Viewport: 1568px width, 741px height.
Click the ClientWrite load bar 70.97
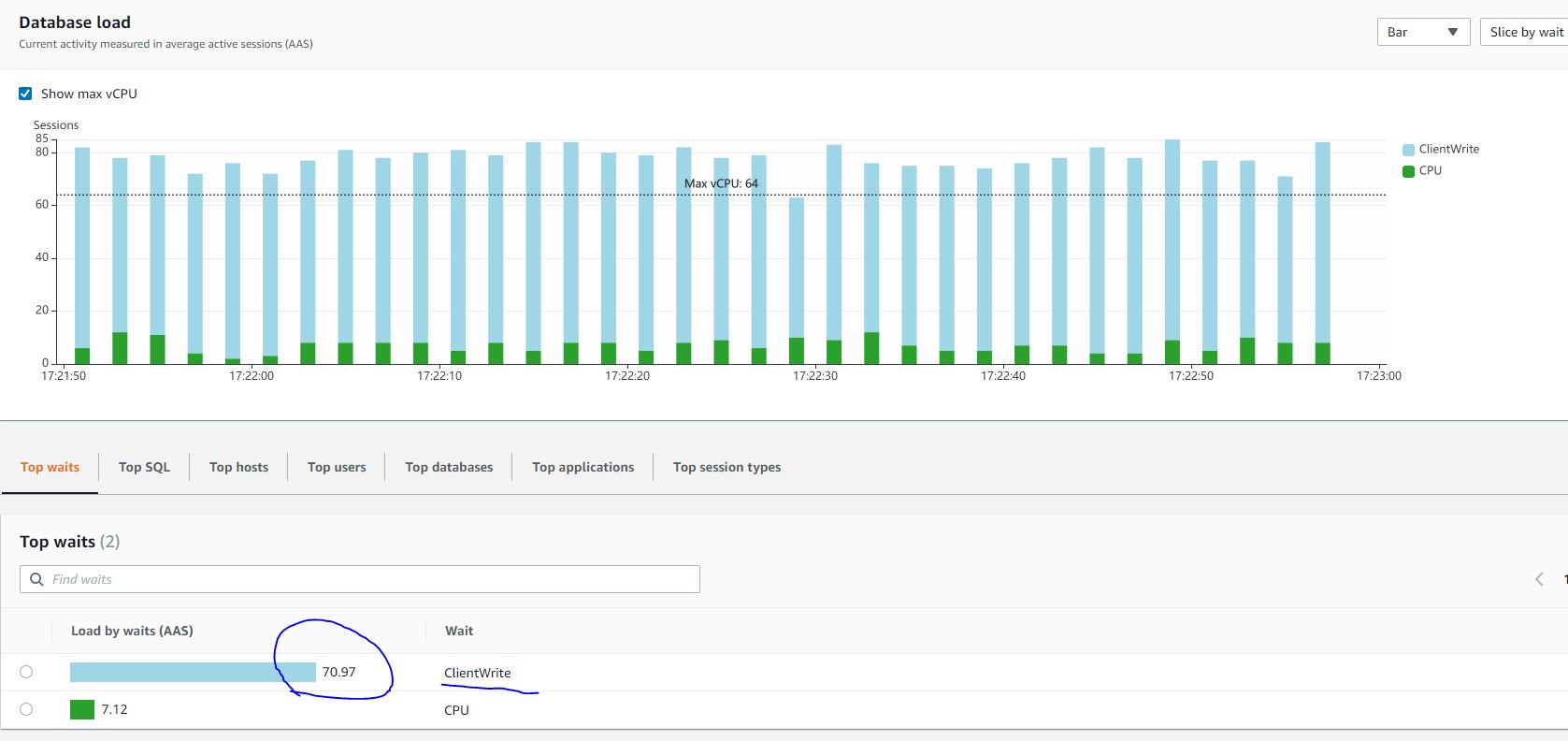coord(193,672)
